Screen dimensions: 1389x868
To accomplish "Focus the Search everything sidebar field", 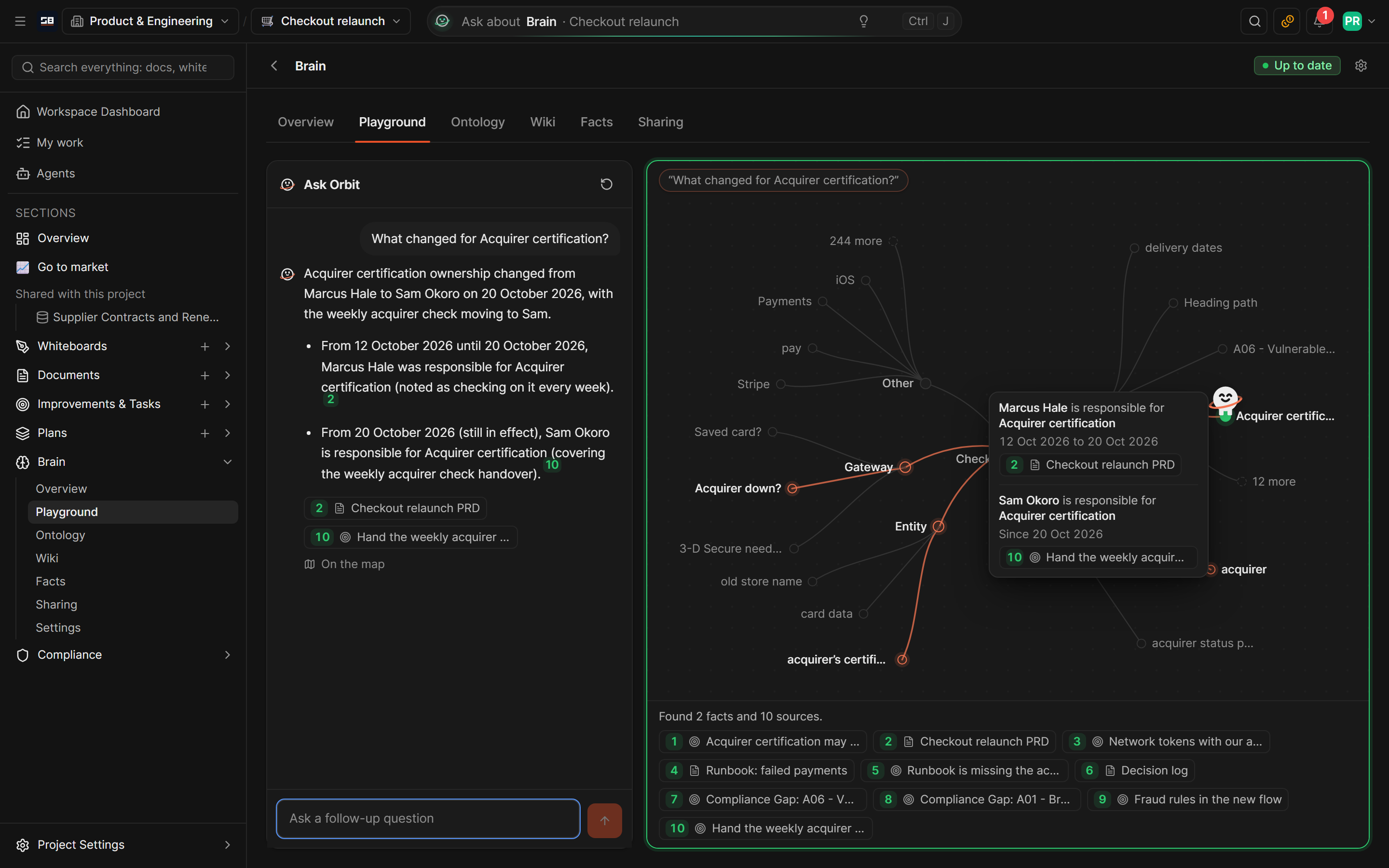I will click(123, 67).
